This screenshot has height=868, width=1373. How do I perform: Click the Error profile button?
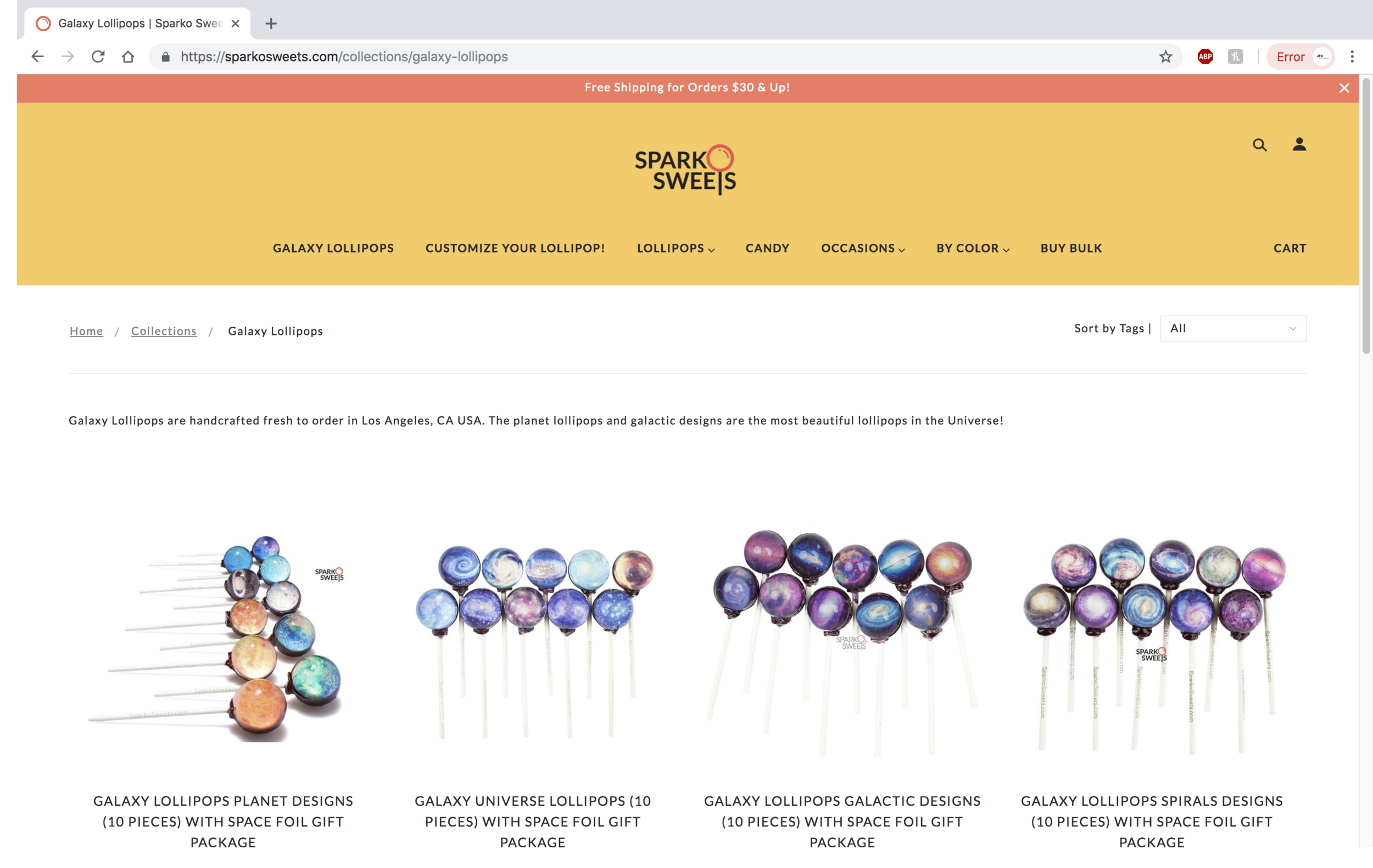pyautogui.click(x=1301, y=57)
